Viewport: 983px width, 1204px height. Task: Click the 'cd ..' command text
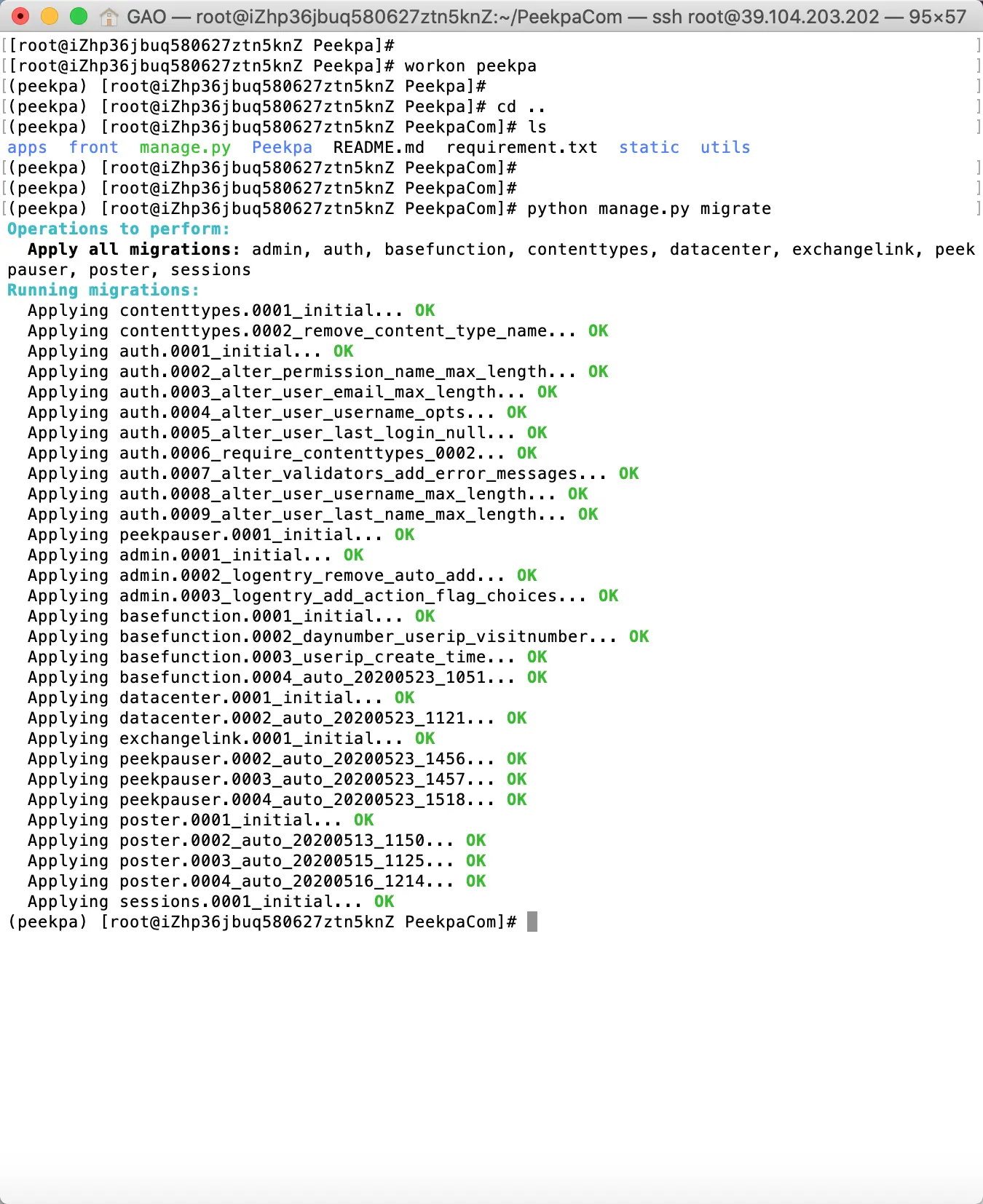(x=521, y=107)
